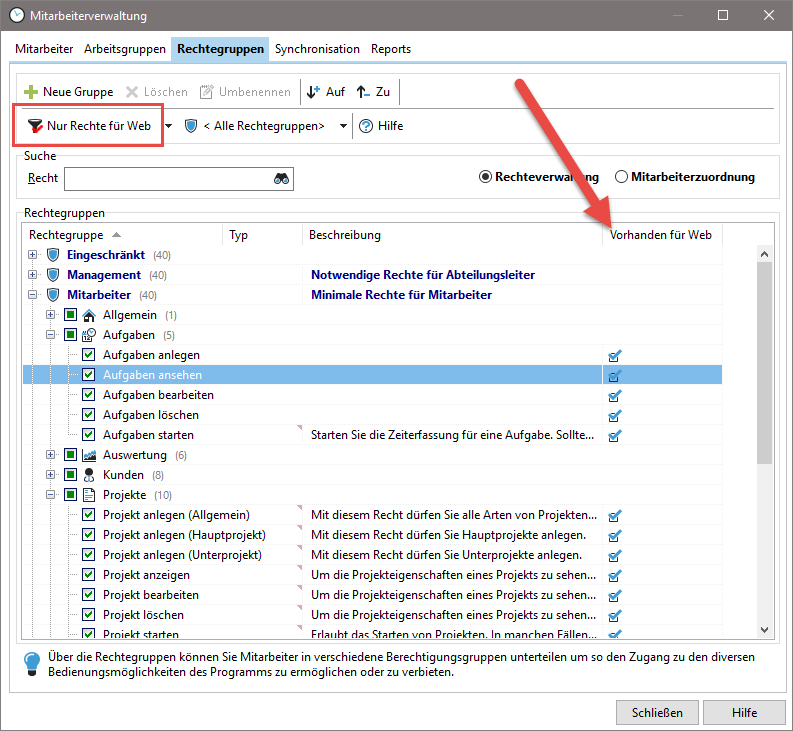Select the Rechteverwaltung radio button
793x731 pixels.
tap(486, 177)
